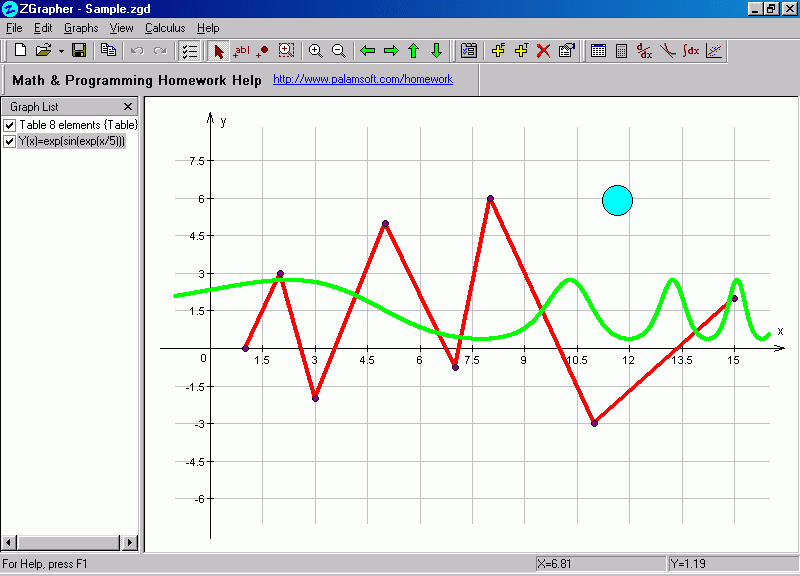
Task: Create a new graph document
Action: click(x=20, y=51)
